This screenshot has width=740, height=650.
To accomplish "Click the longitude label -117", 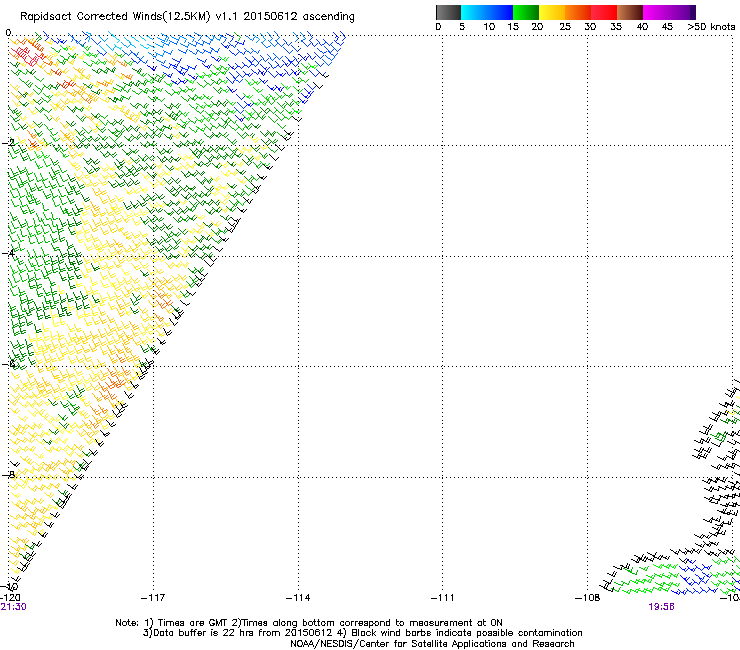I will click(153, 598).
